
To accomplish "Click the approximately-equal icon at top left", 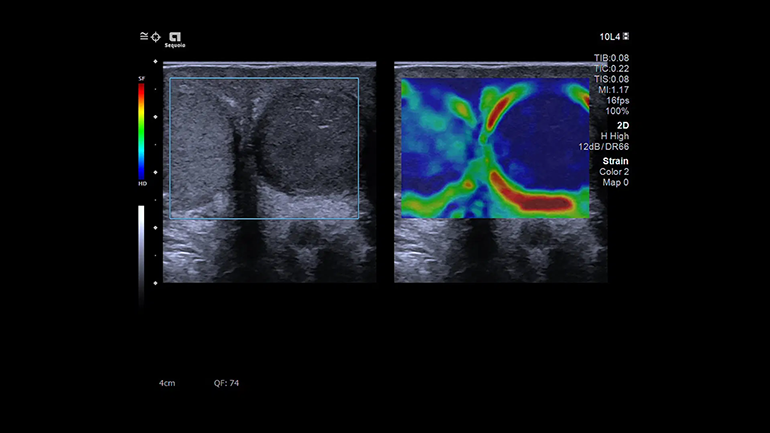I will coord(144,36).
